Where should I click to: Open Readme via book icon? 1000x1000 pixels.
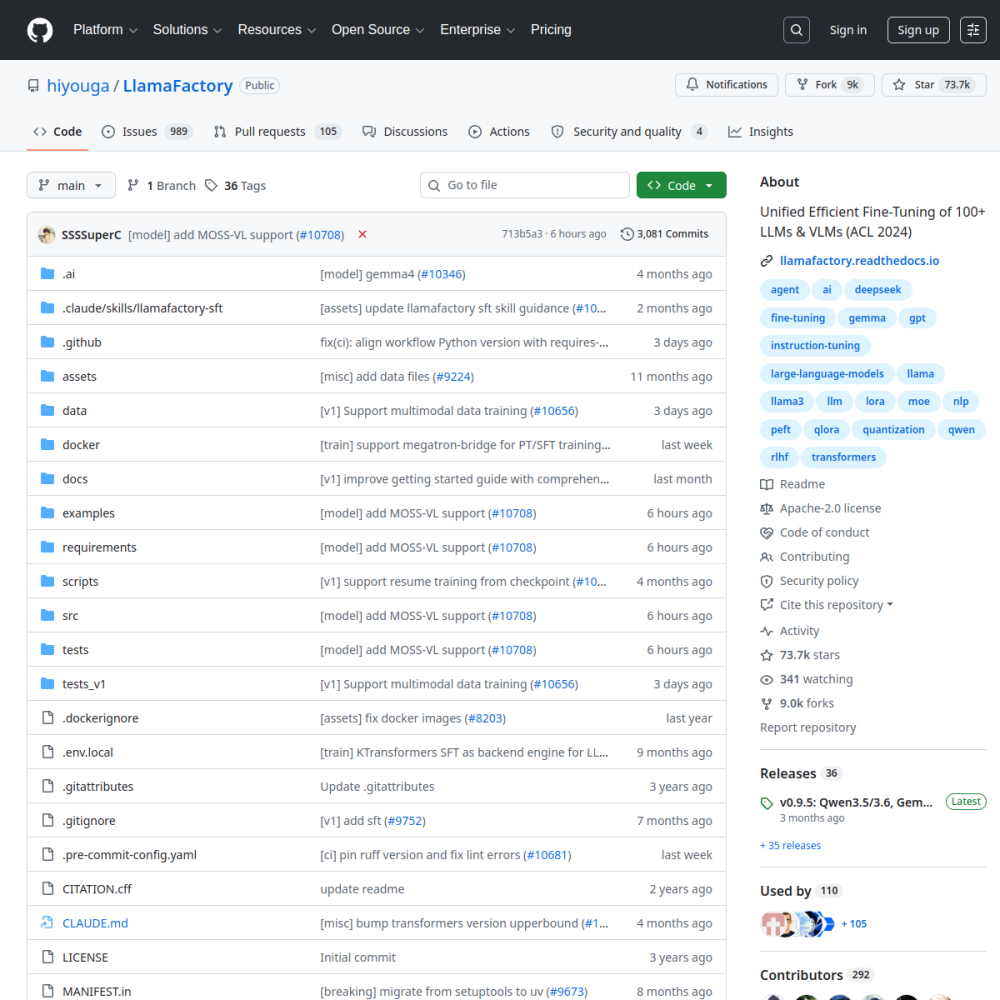pos(767,484)
